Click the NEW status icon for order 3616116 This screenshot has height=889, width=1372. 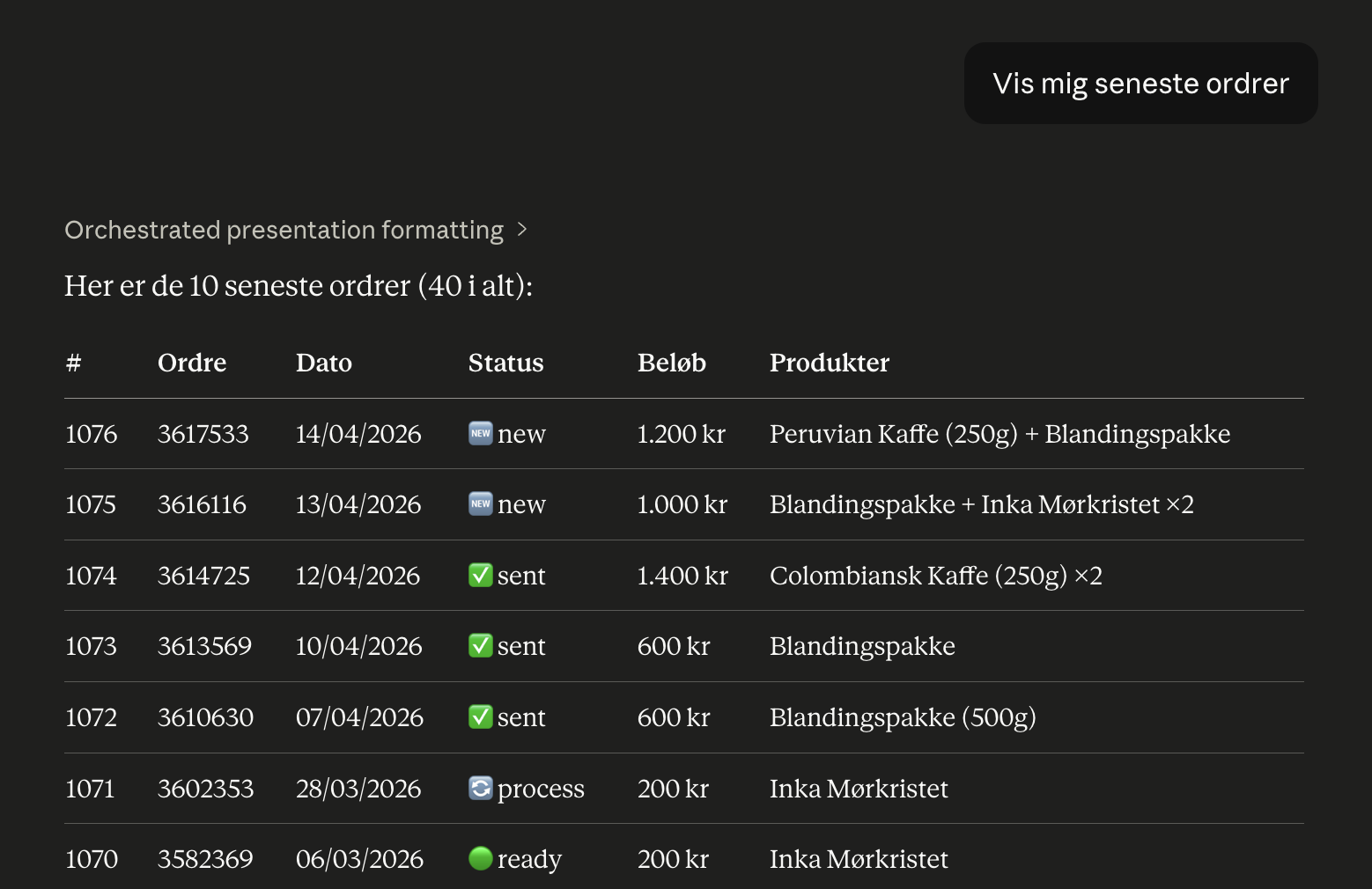coord(480,504)
